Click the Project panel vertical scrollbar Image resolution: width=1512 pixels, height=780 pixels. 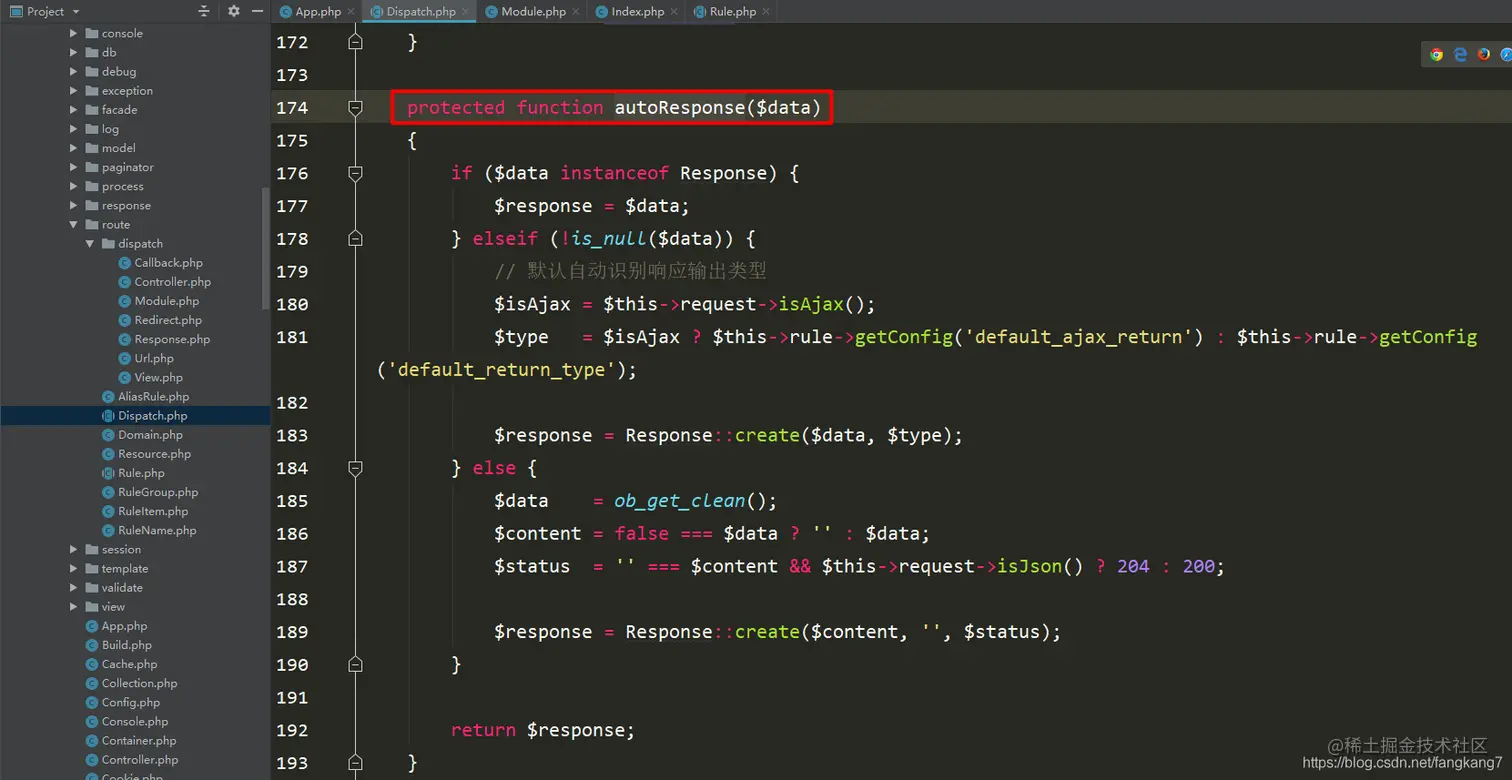pos(265,248)
